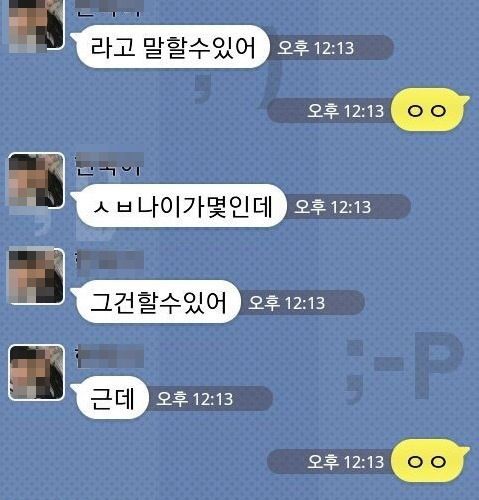Select the lower yellow "ㅇㅇ" reply bubble
Image resolution: width=479 pixels, height=500 pixels.
tap(428, 461)
